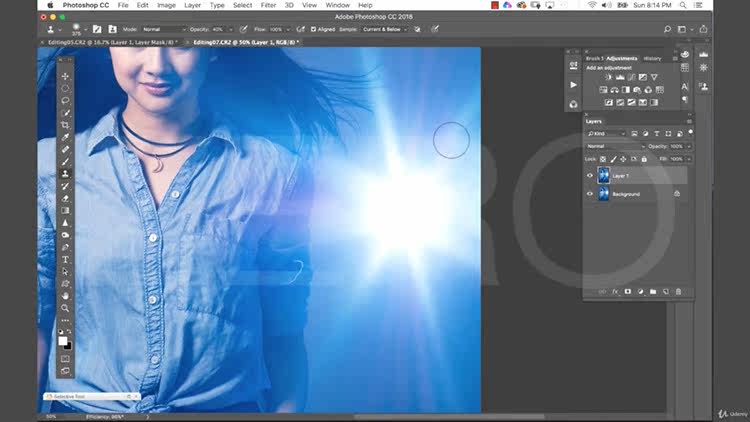Hide Layer 1 using its eye icon
This screenshot has height=422, width=750.
[x=590, y=176]
